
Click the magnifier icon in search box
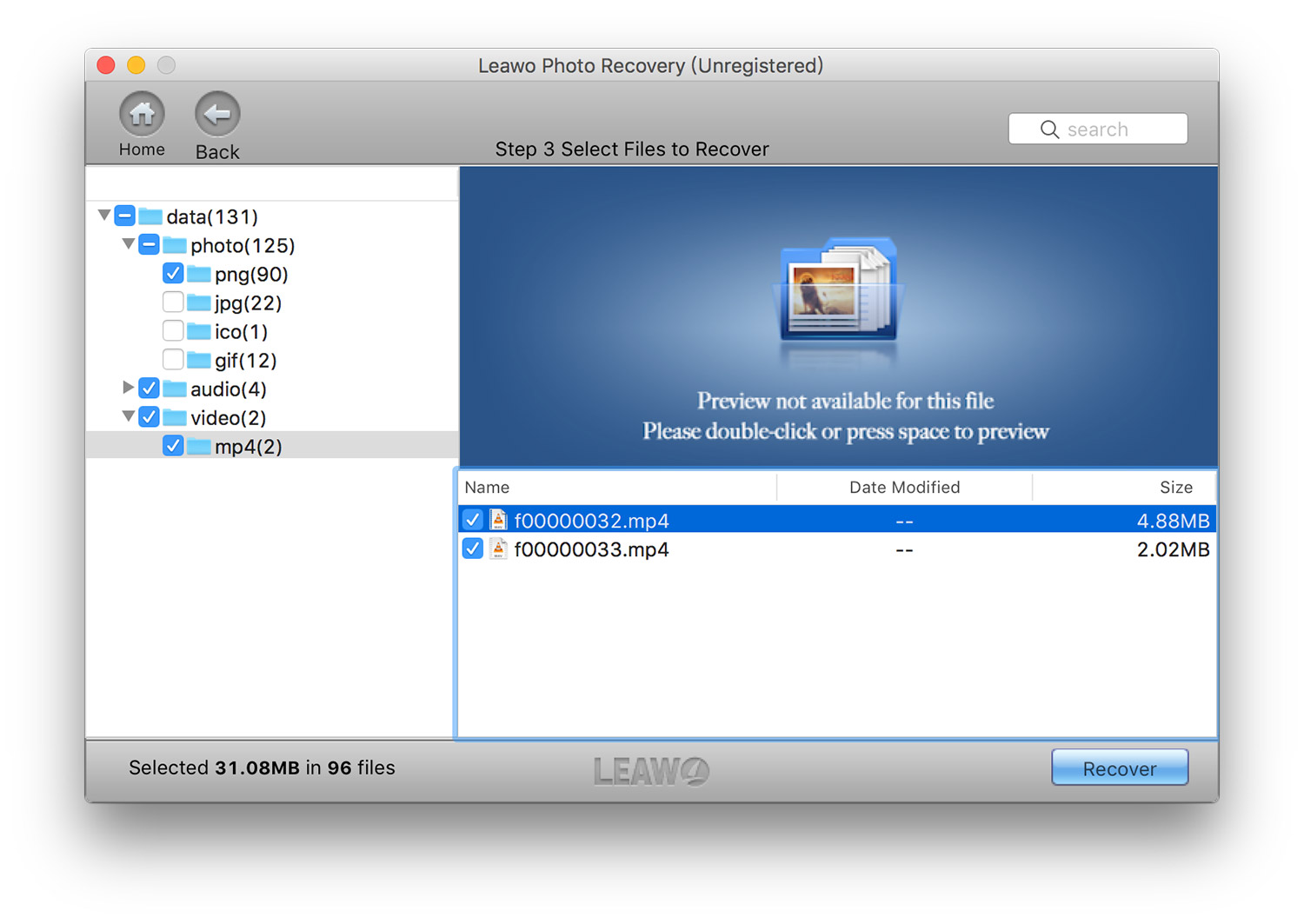pyautogui.click(x=1049, y=130)
